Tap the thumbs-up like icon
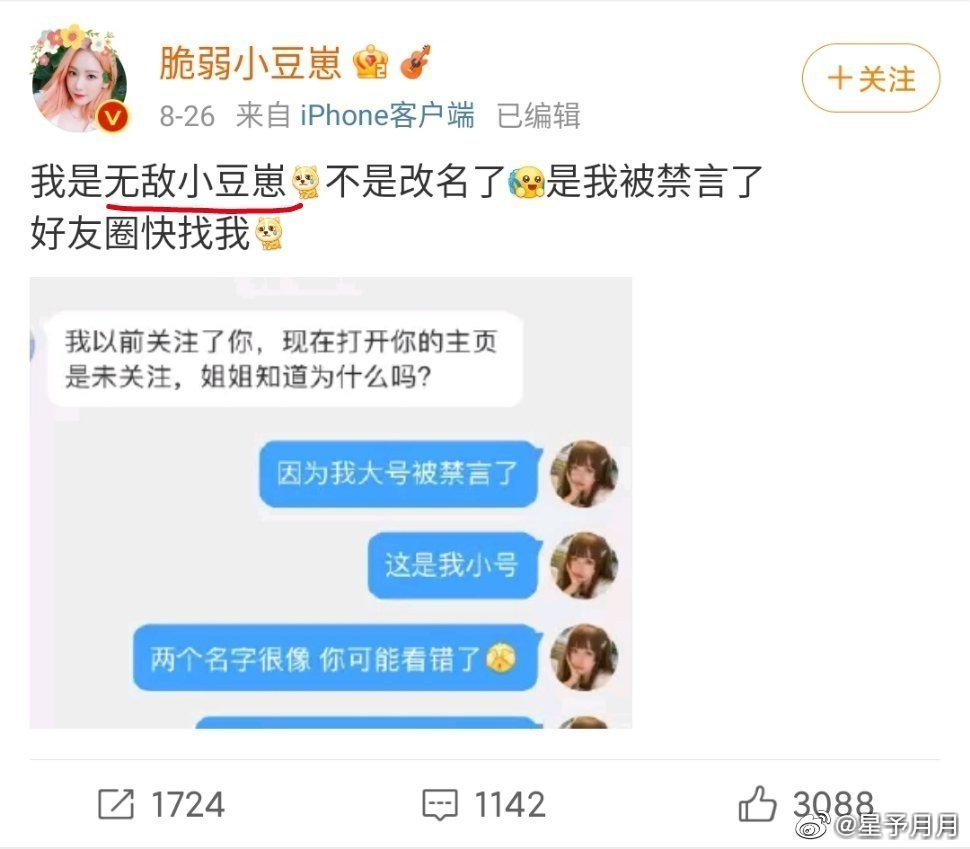This screenshot has width=970, height=849. [x=757, y=803]
